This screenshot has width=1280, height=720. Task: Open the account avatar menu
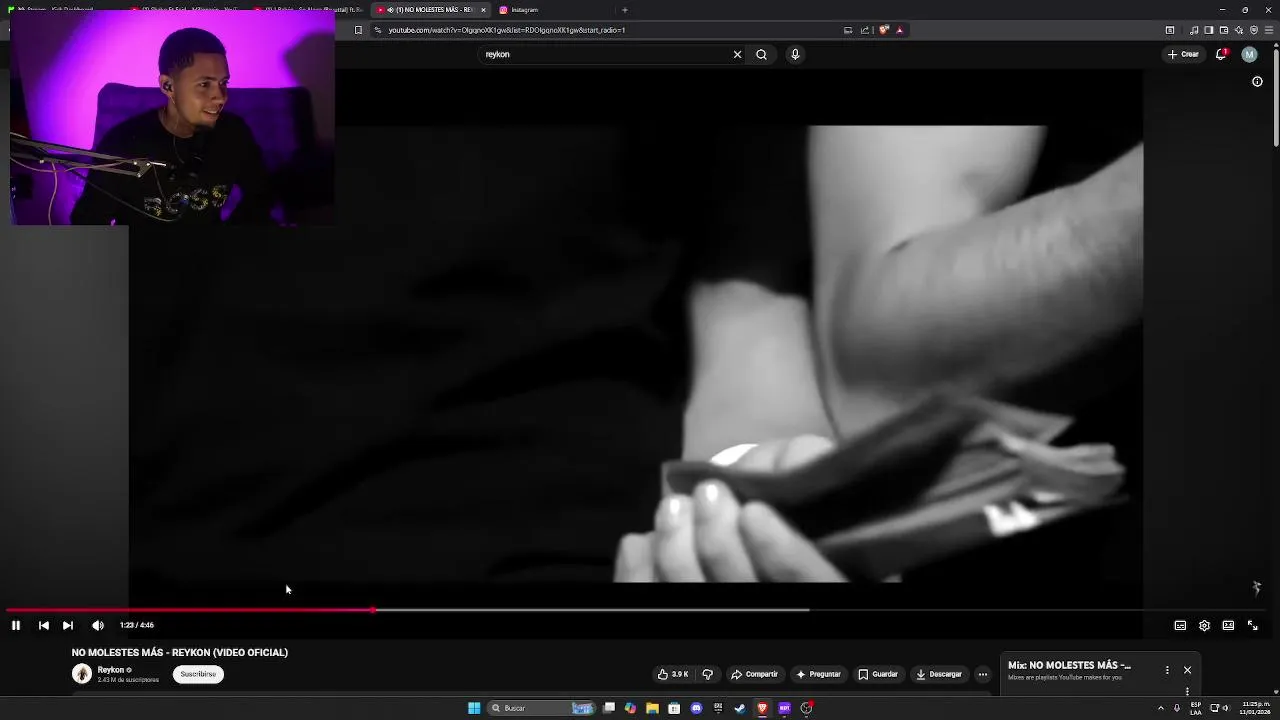1249,54
